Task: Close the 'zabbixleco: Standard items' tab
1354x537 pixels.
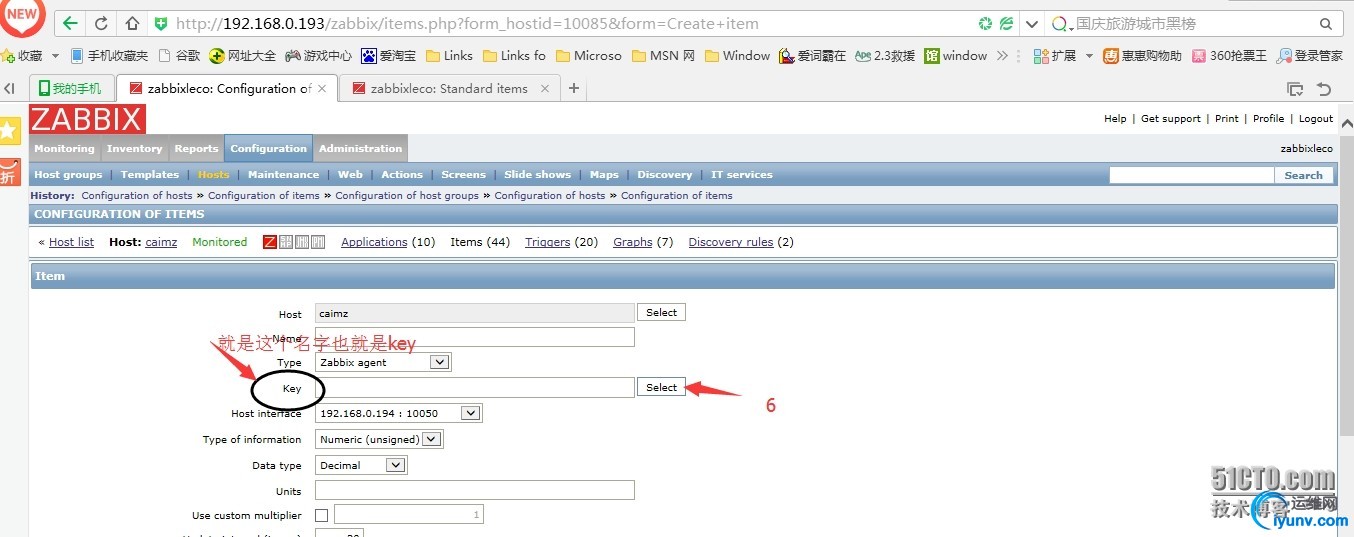Action: 544,88
